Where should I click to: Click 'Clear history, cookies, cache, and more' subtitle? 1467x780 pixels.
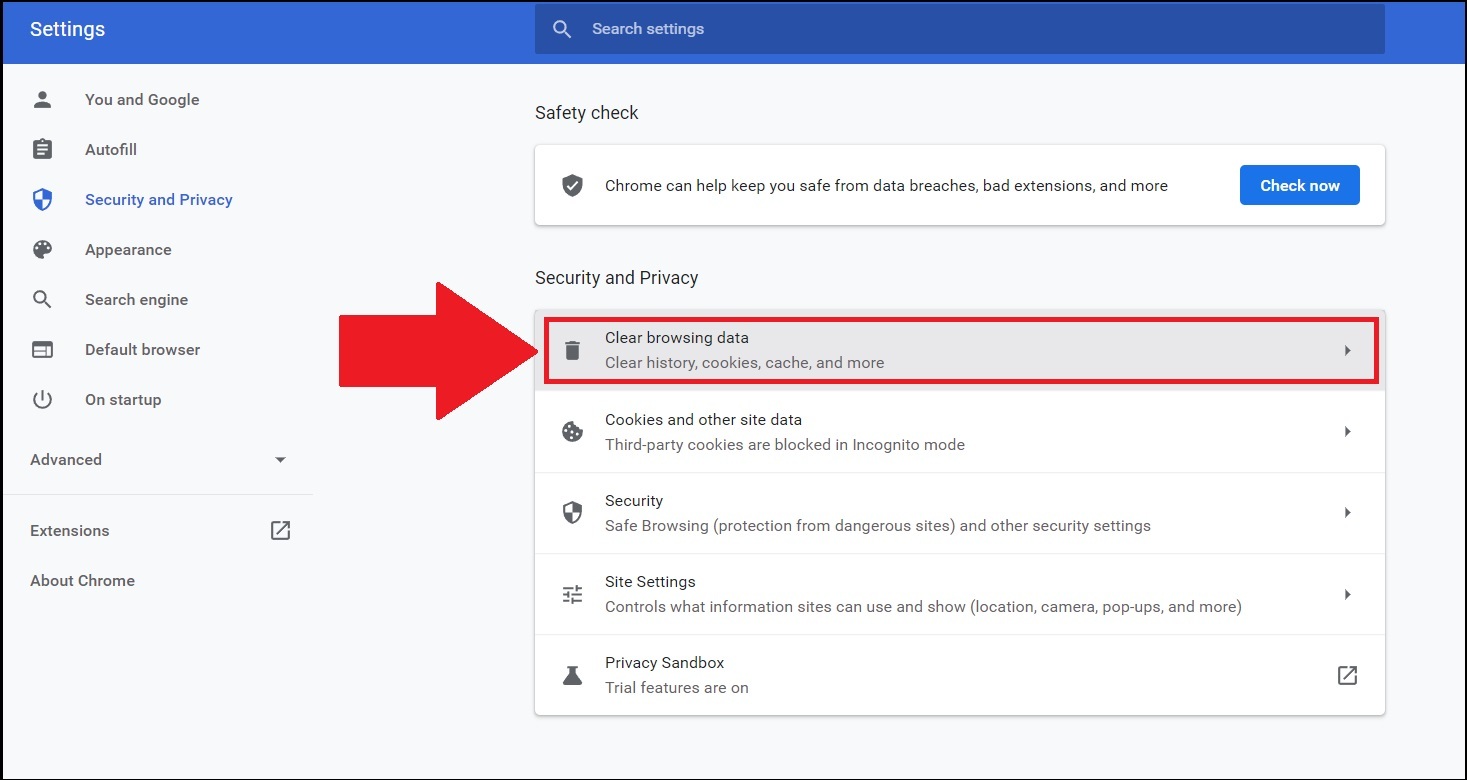[745, 363]
